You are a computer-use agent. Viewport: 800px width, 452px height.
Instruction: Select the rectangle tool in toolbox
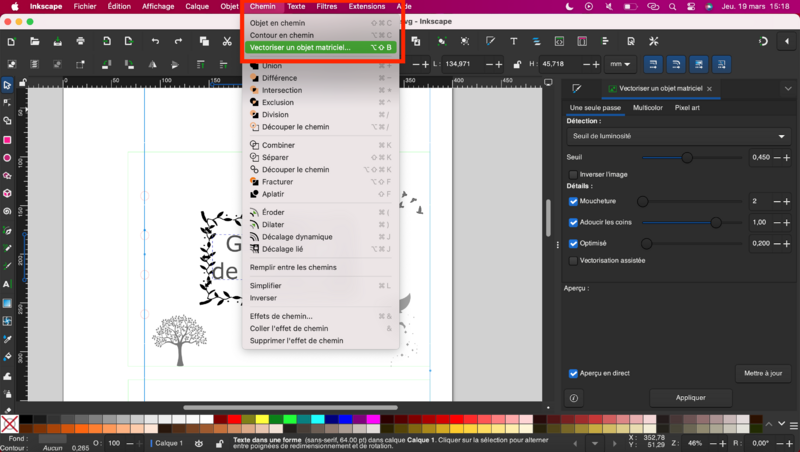click(x=7, y=140)
